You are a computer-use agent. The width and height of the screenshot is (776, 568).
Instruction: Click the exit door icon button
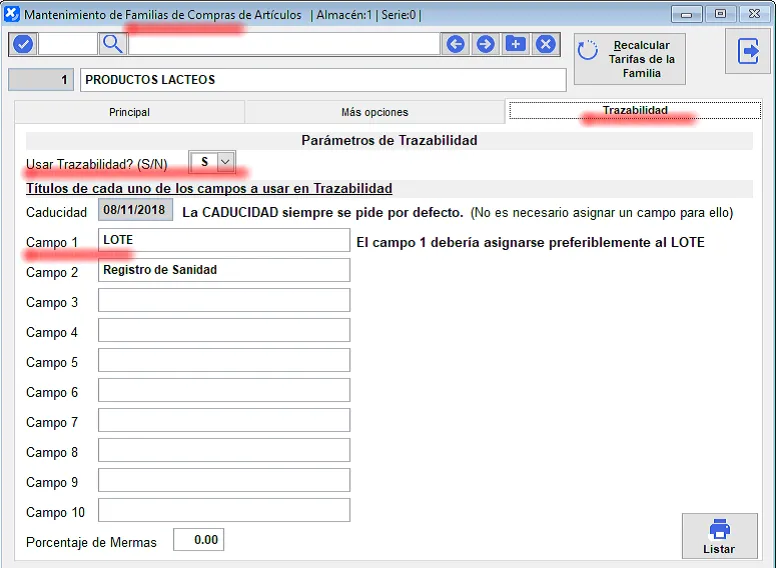[x=748, y=52]
